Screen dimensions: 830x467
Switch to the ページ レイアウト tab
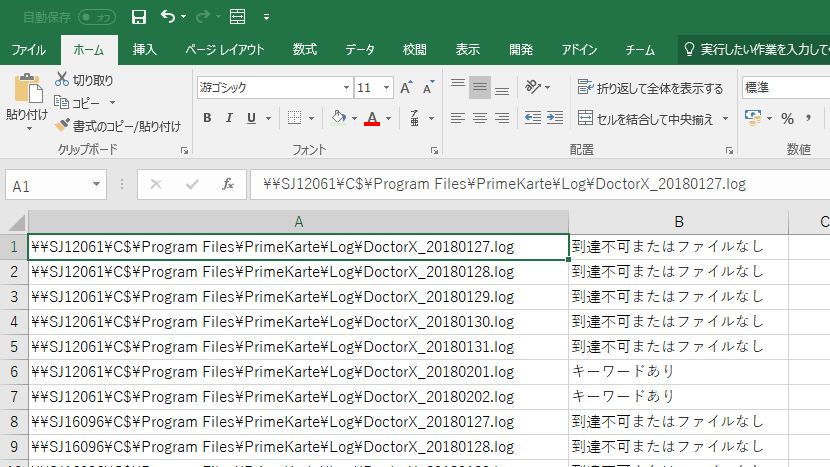[225, 50]
